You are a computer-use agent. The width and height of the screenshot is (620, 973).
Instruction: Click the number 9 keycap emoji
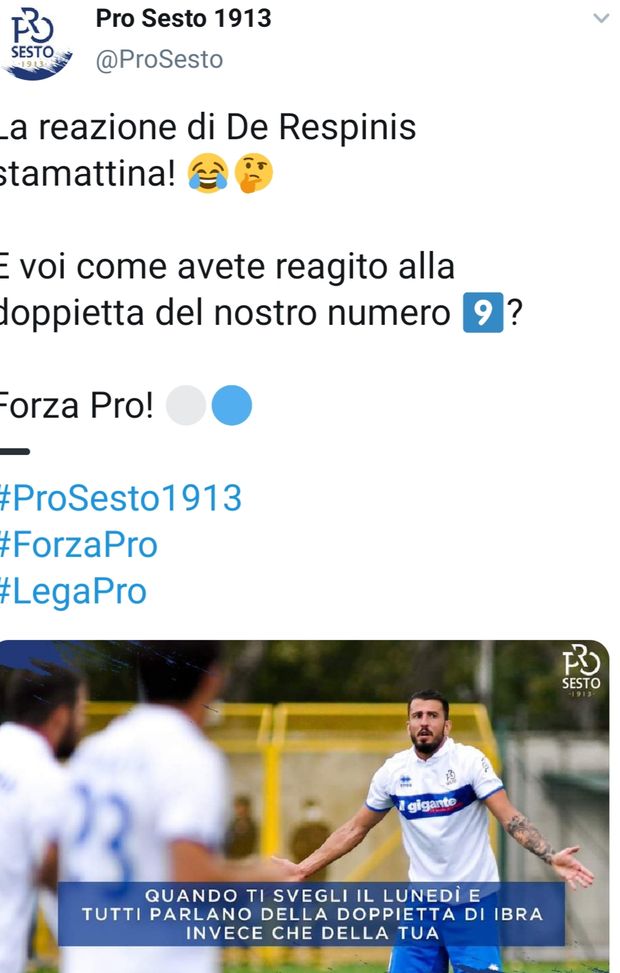(483, 313)
